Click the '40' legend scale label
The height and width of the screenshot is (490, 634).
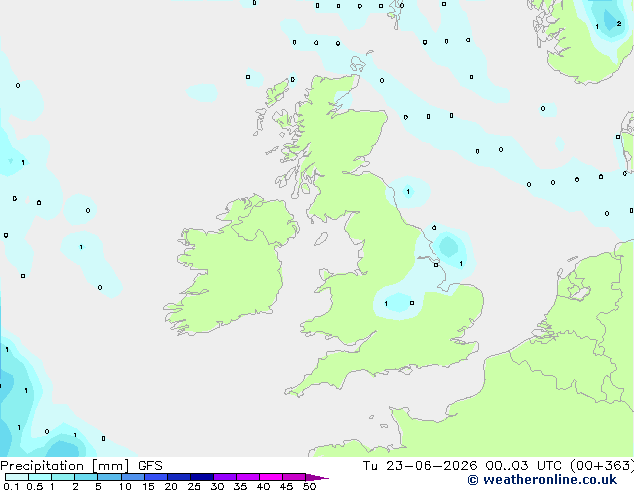263,486
